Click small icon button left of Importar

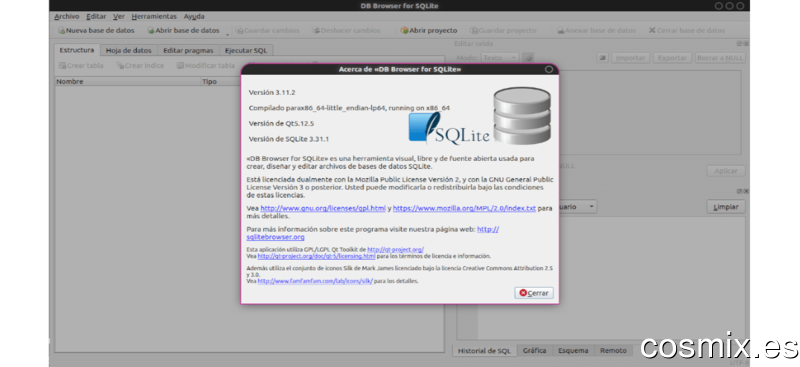coord(603,58)
